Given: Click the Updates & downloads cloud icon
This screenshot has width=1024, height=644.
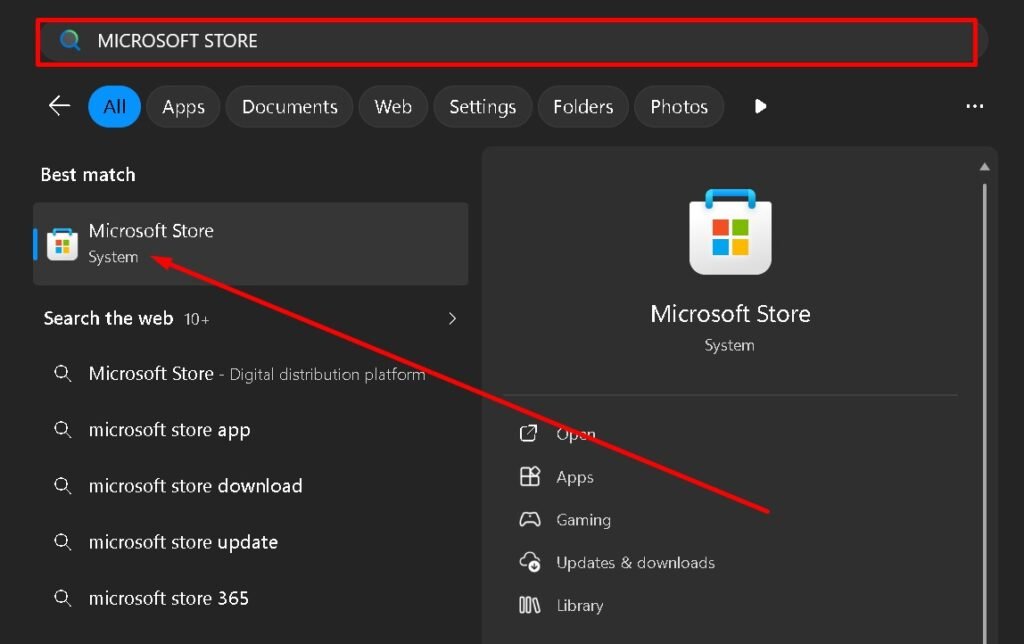Looking at the screenshot, I should [x=530, y=562].
